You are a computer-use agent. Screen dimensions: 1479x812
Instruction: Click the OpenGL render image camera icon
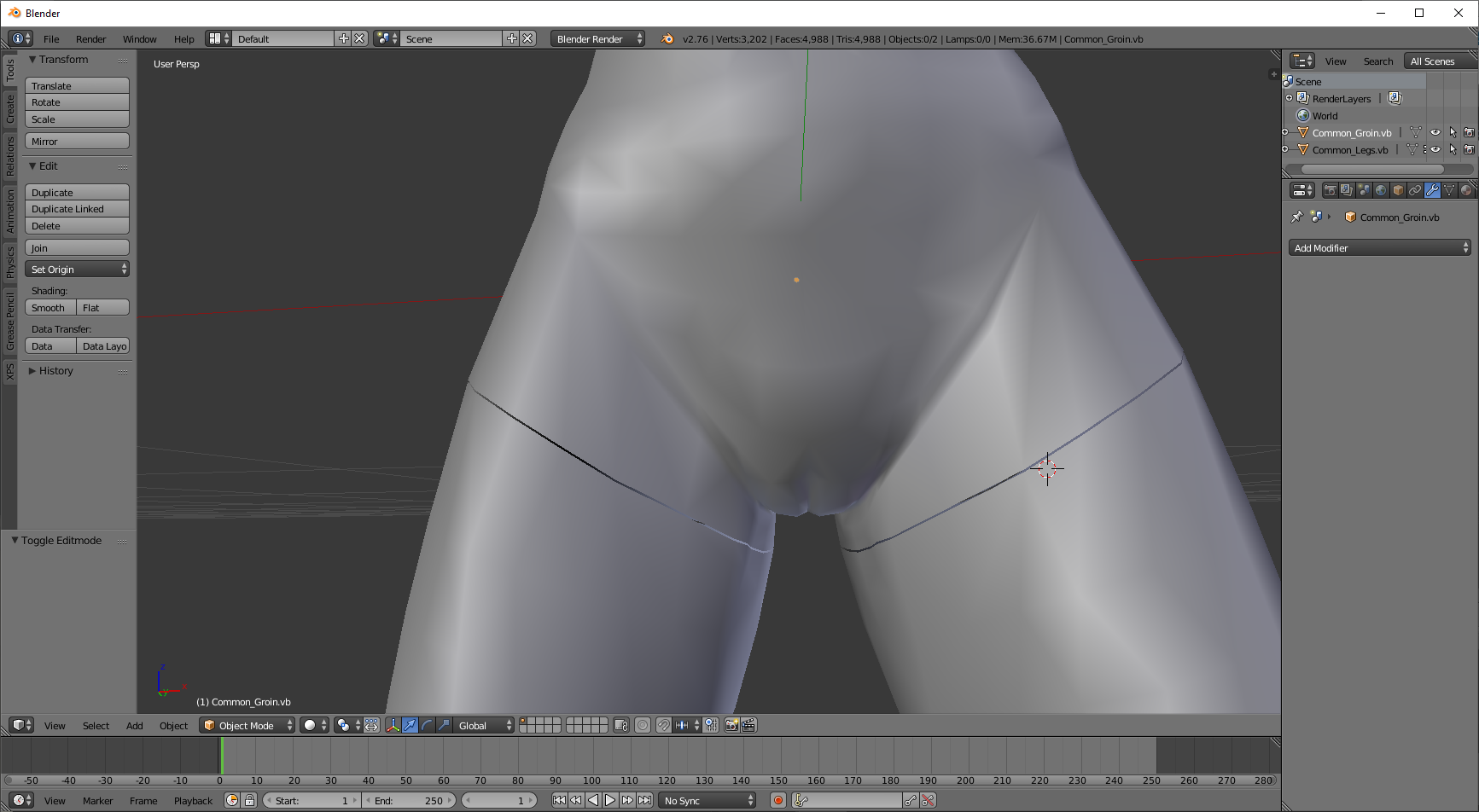(731, 725)
